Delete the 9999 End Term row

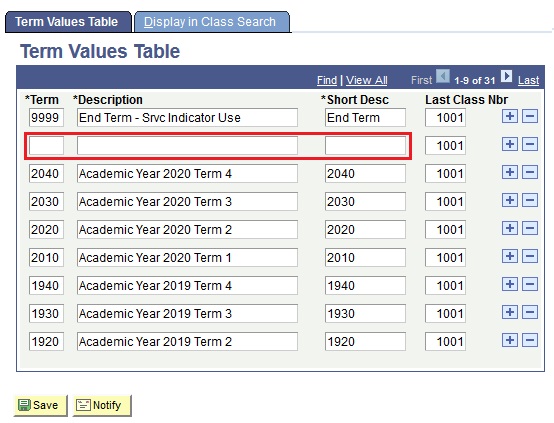(x=530, y=116)
